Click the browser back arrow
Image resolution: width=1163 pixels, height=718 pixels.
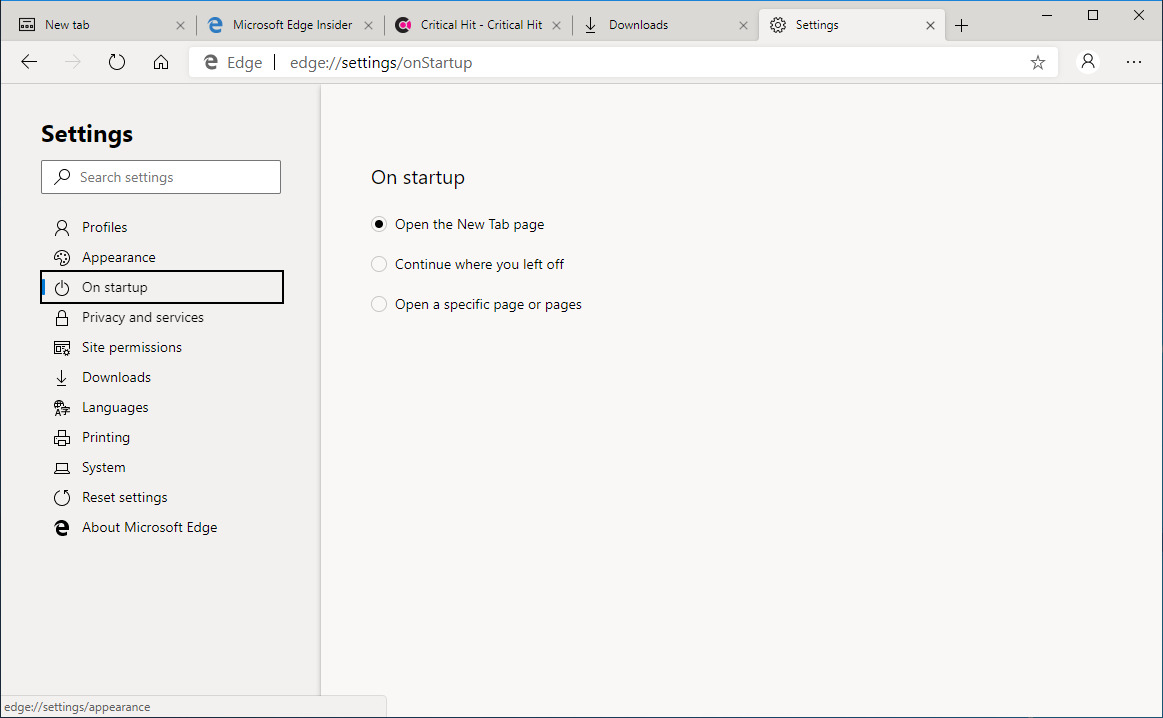29,62
